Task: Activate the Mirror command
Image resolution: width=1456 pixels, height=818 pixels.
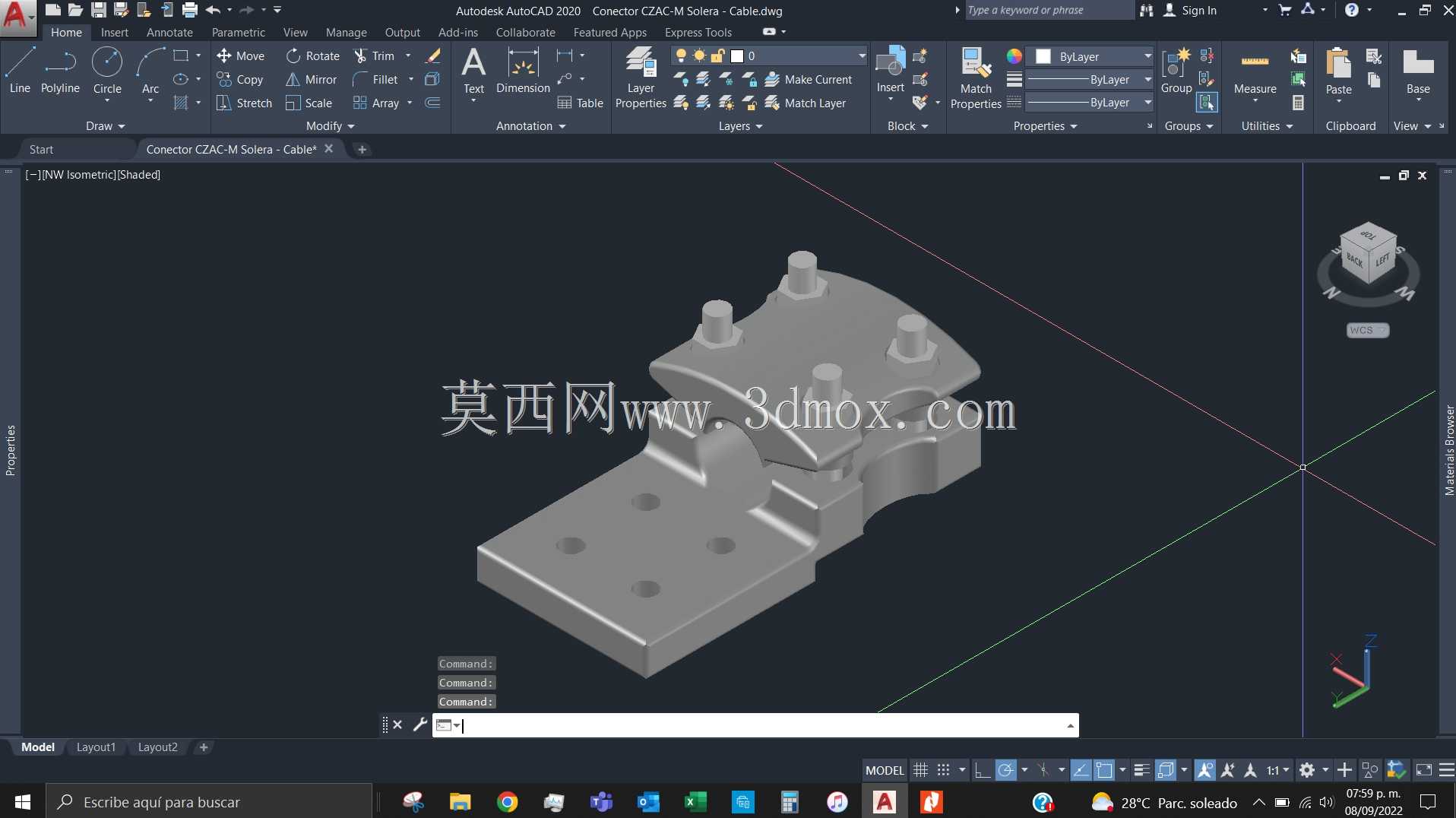Action: tap(311, 79)
